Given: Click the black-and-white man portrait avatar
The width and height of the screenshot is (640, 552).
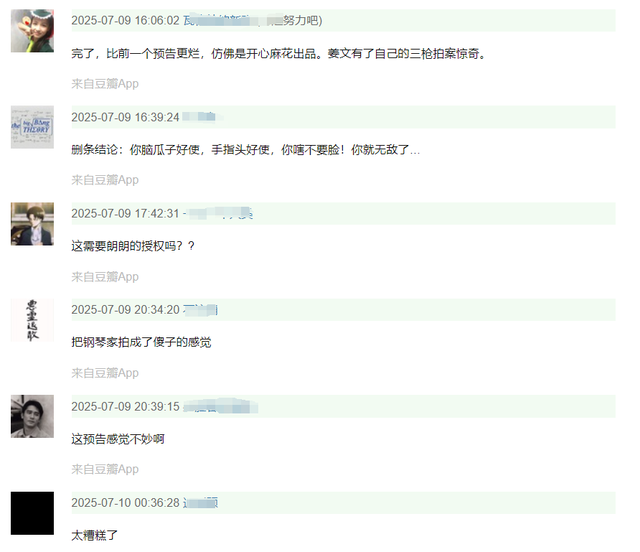Looking at the screenshot, I should [x=32, y=416].
